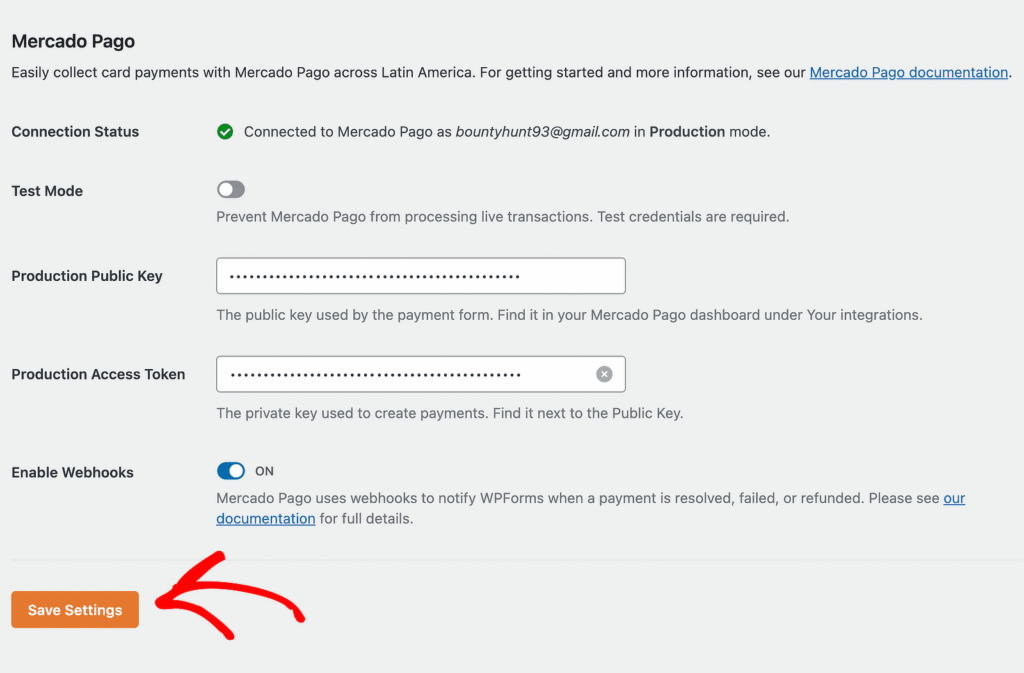Turn off the Enable Webhooks switch
Screen dimensions: 1024x673
coord(231,471)
